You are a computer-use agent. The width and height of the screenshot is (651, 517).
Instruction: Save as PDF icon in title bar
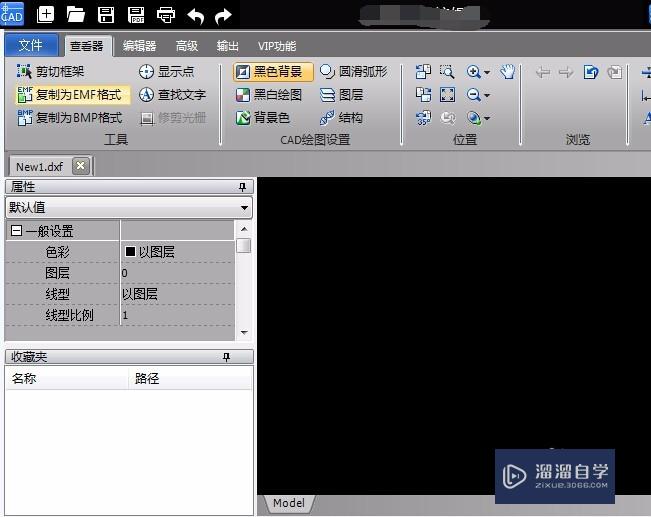point(136,15)
